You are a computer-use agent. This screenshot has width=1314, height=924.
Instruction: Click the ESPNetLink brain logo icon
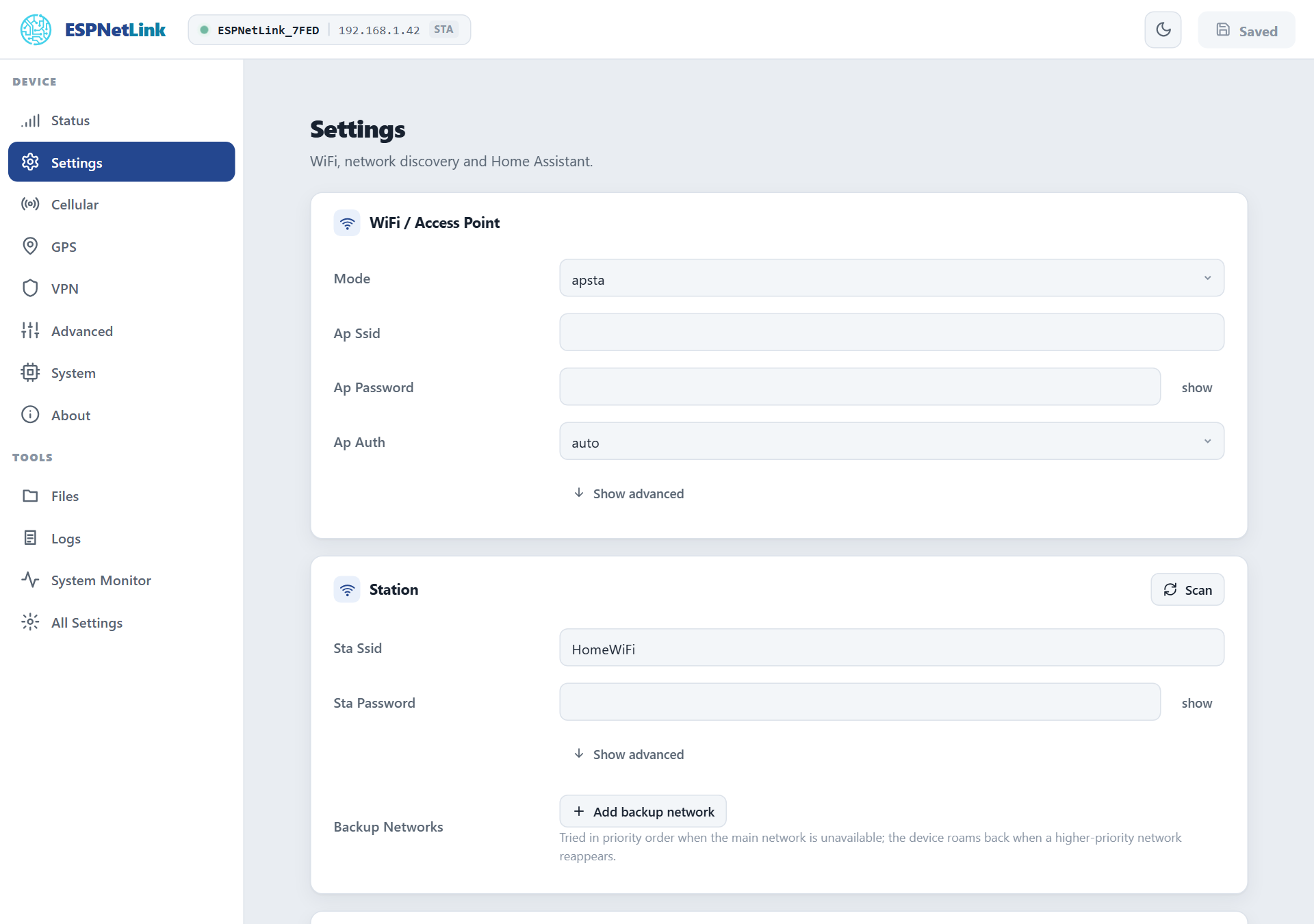36,29
